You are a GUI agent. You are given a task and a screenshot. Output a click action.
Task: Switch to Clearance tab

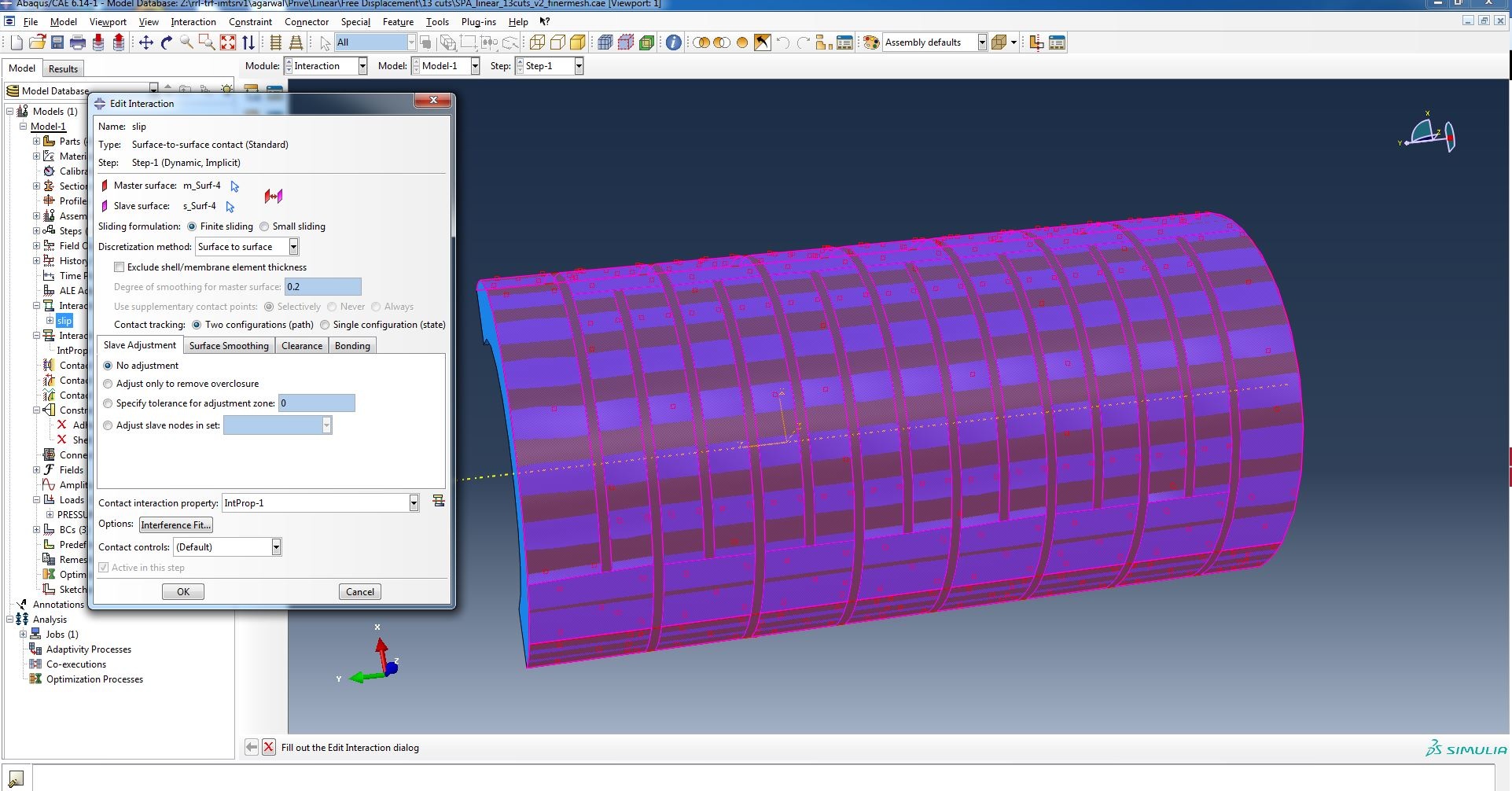pyautogui.click(x=302, y=346)
